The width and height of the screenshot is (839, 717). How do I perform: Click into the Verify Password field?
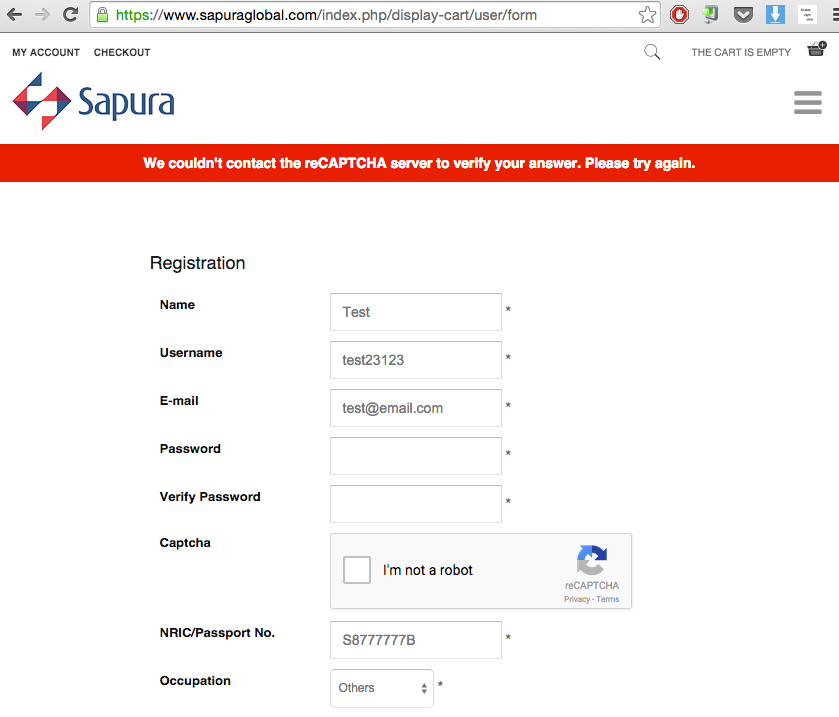pos(416,504)
